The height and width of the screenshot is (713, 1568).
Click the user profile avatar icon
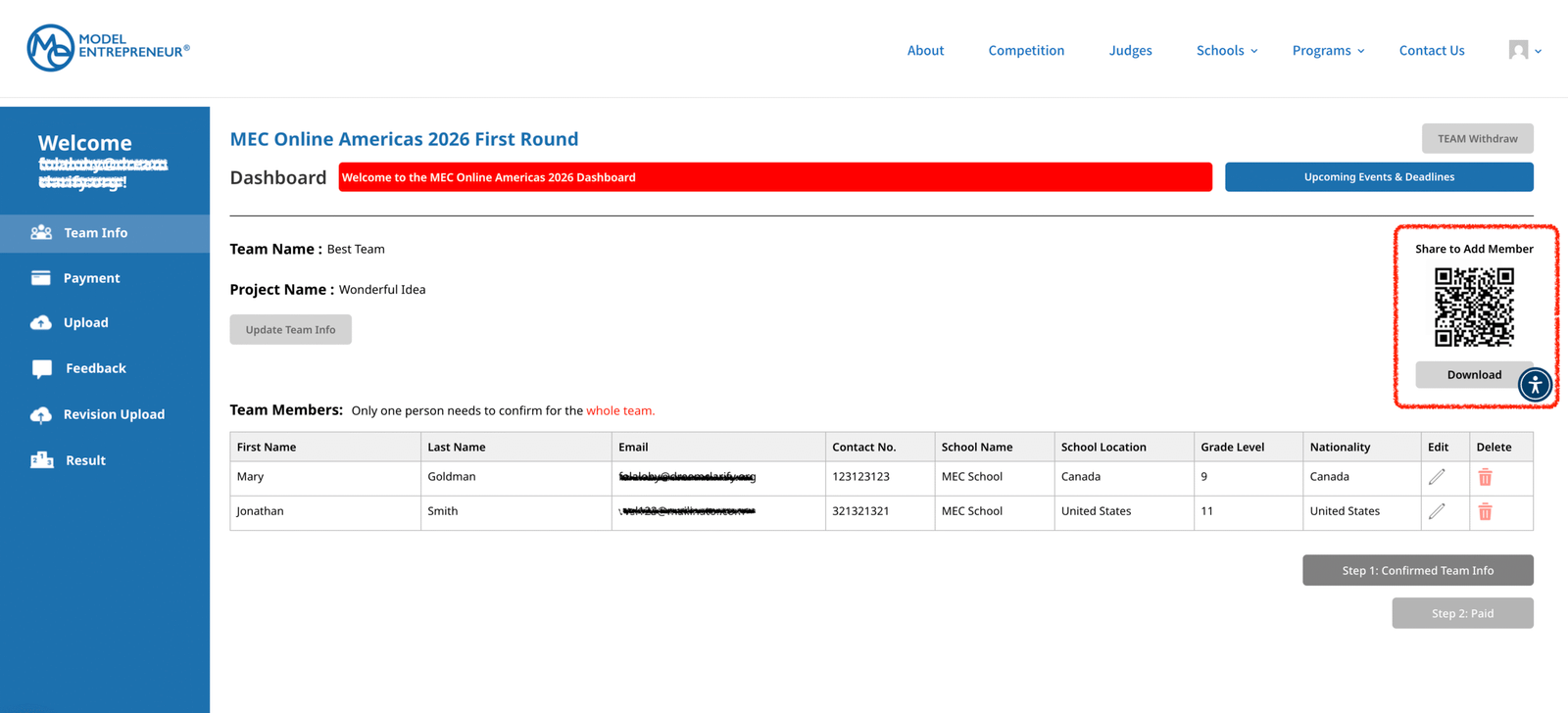click(1518, 50)
